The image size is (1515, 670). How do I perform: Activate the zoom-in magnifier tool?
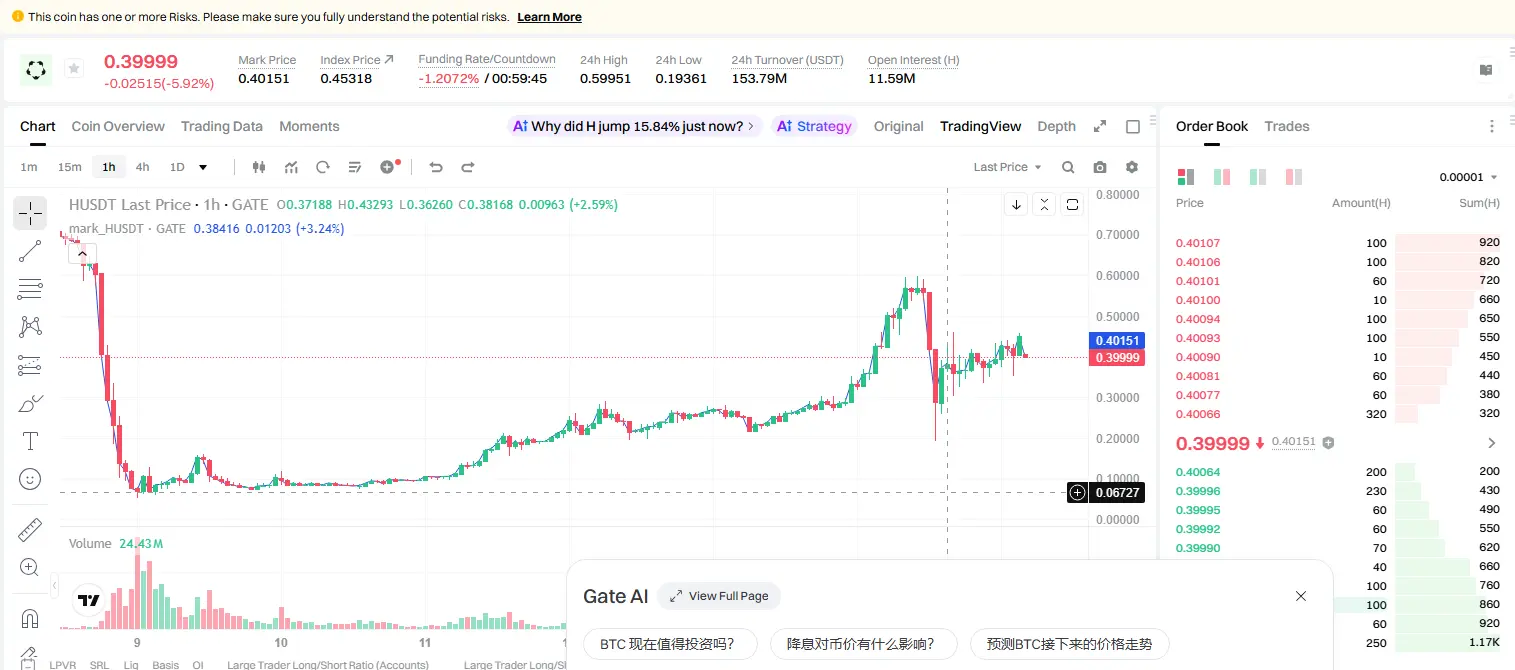(30, 567)
